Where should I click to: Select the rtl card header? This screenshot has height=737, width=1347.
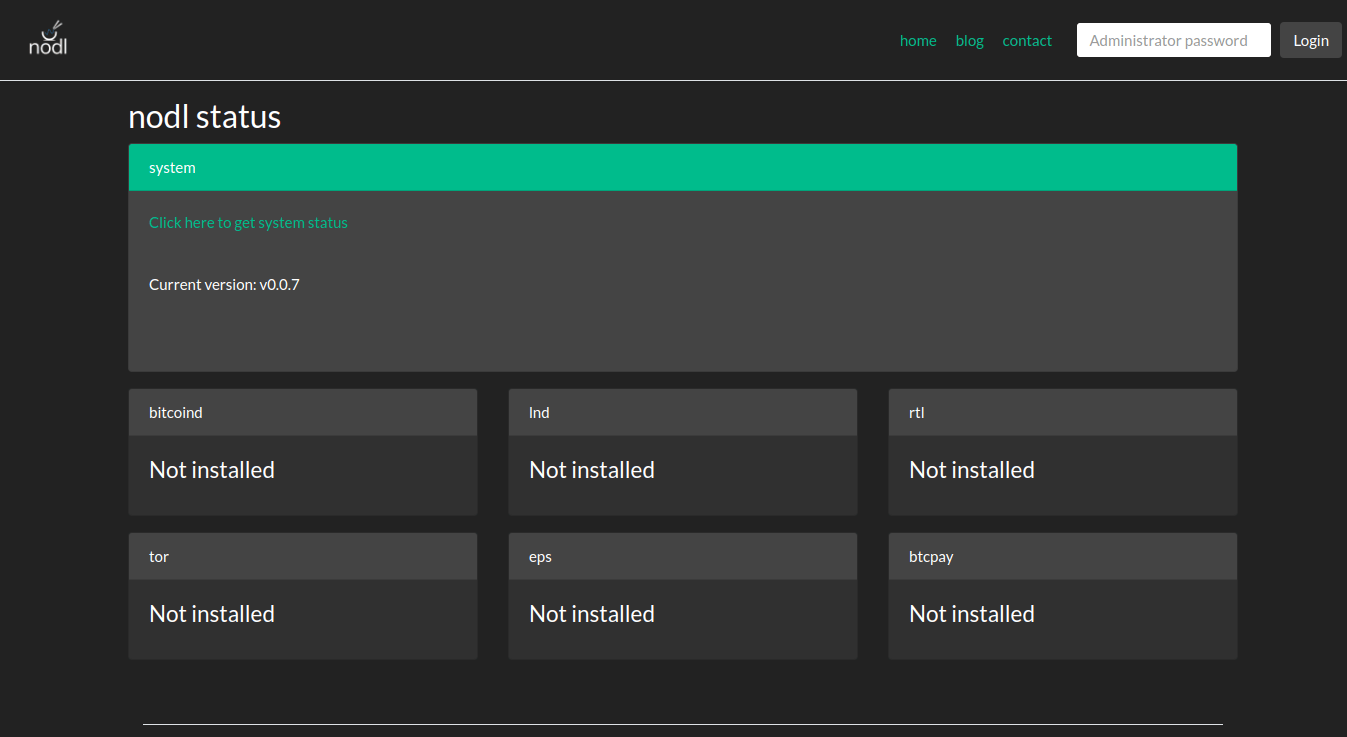coord(1062,413)
